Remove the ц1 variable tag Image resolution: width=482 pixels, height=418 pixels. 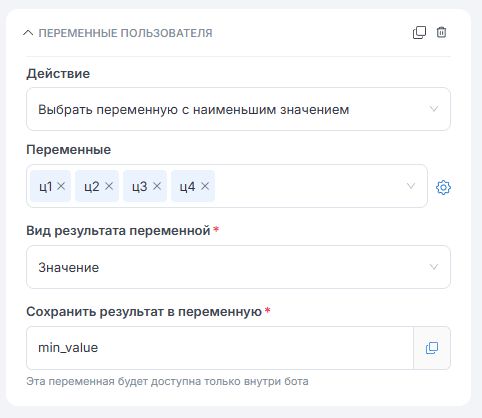(x=61, y=186)
